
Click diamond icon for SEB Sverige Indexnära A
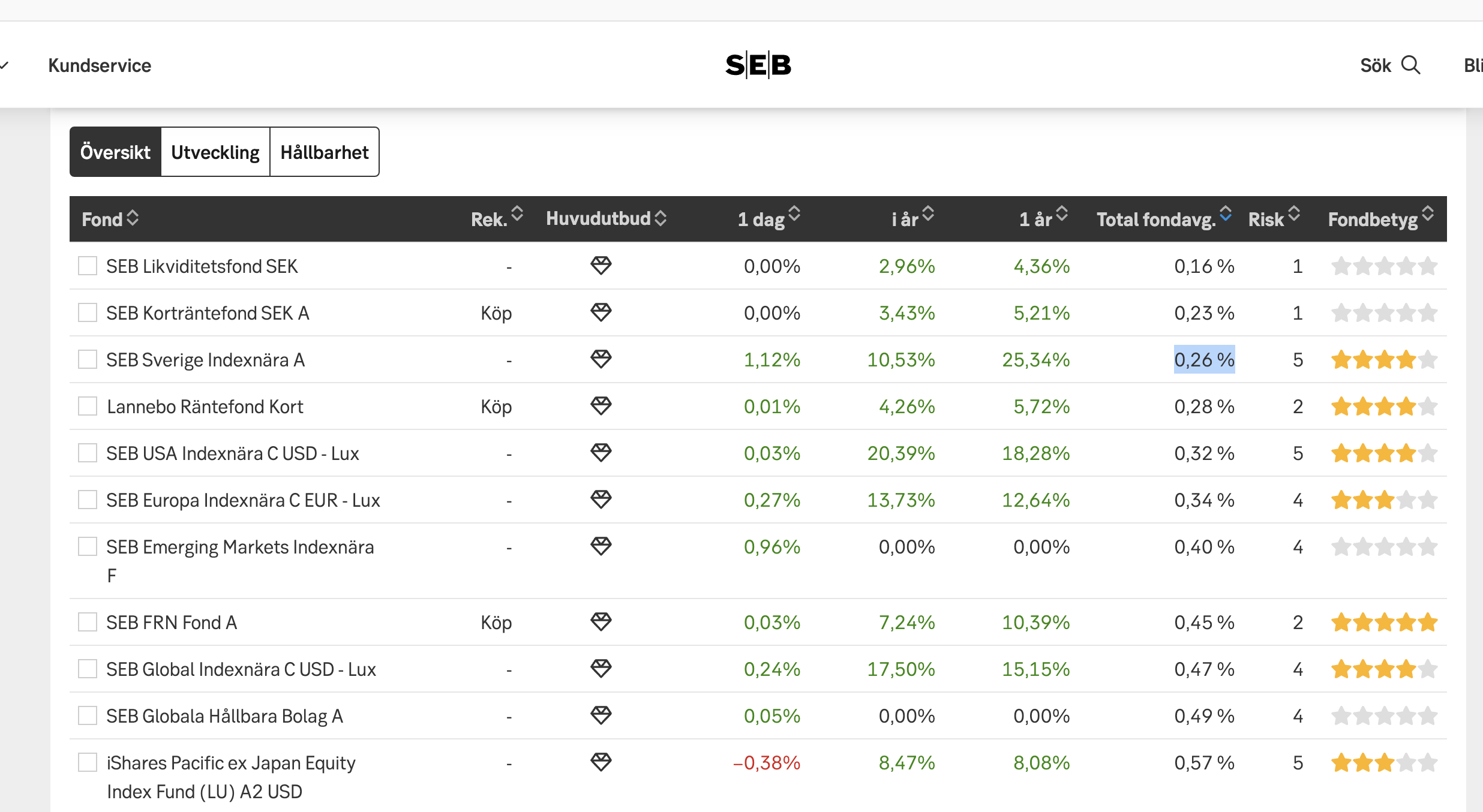point(601,359)
